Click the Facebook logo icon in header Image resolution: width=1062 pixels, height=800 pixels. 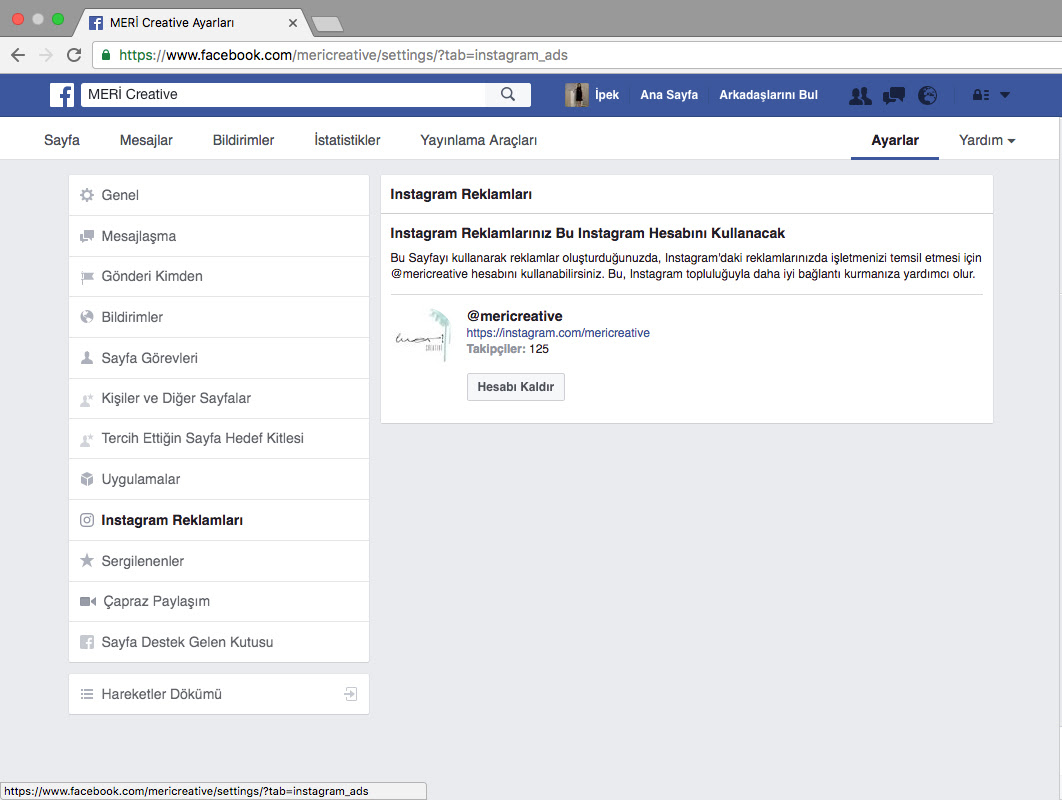click(x=62, y=95)
